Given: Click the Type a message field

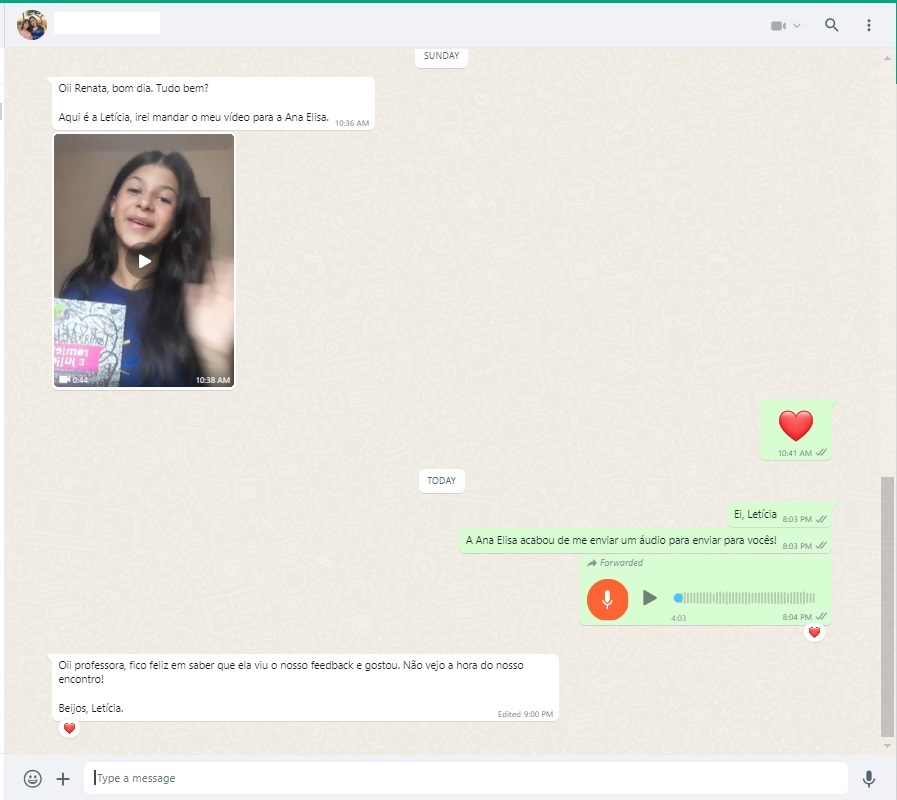Looking at the screenshot, I should click(466, 778).
